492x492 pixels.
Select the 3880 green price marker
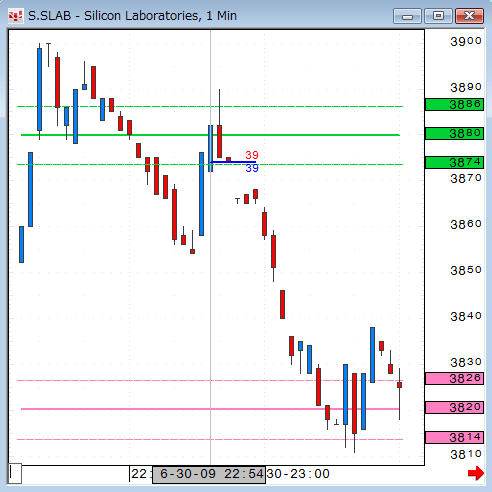454,134
